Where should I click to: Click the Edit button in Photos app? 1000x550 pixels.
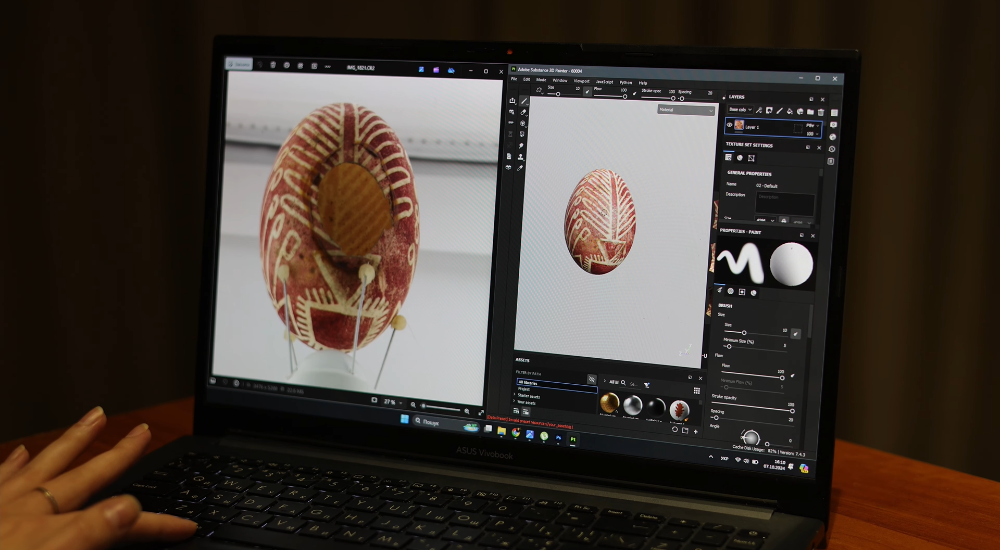[x=239, y=64]
